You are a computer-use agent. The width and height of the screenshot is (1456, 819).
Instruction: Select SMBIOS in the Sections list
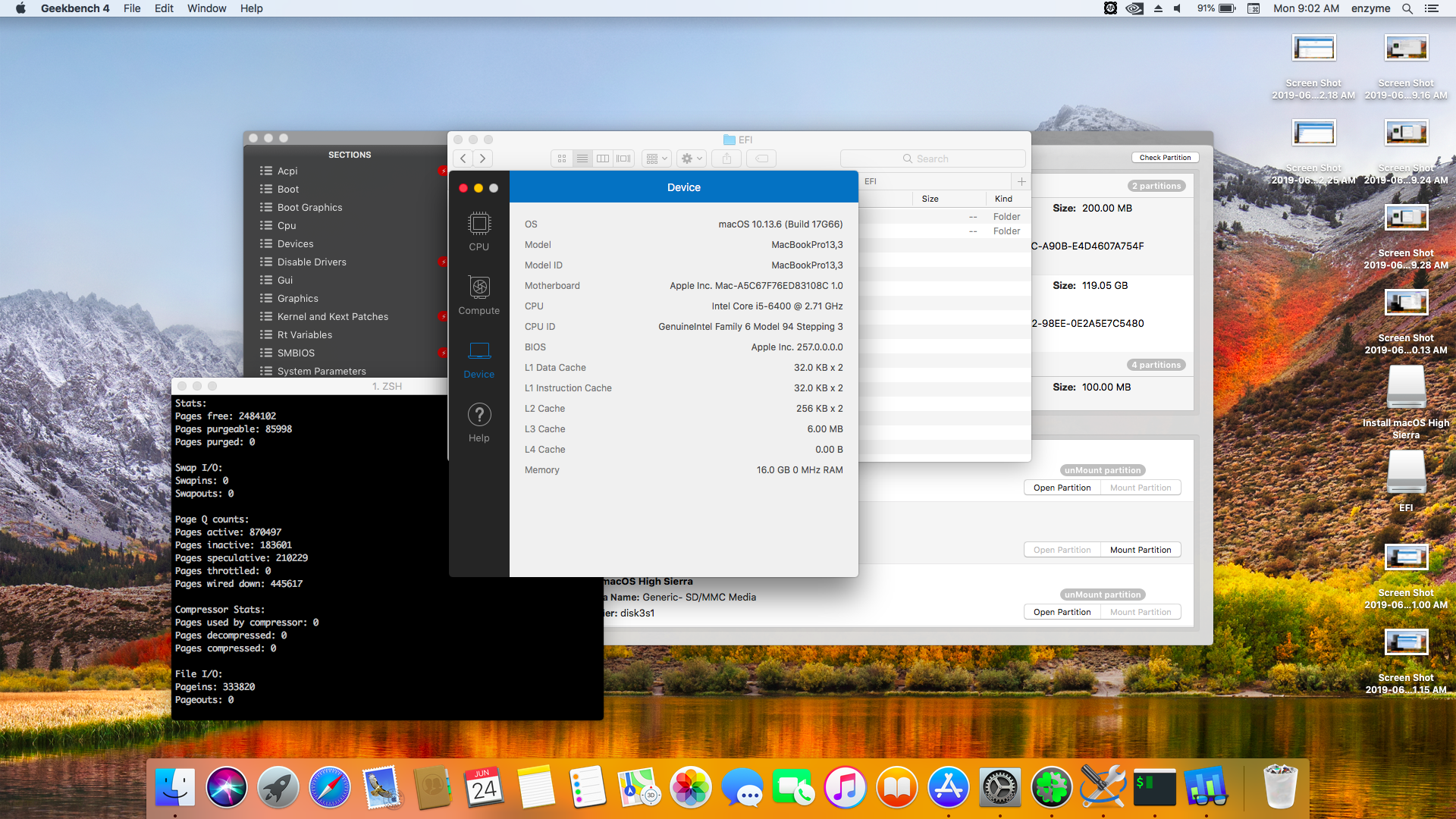(296, 353)
